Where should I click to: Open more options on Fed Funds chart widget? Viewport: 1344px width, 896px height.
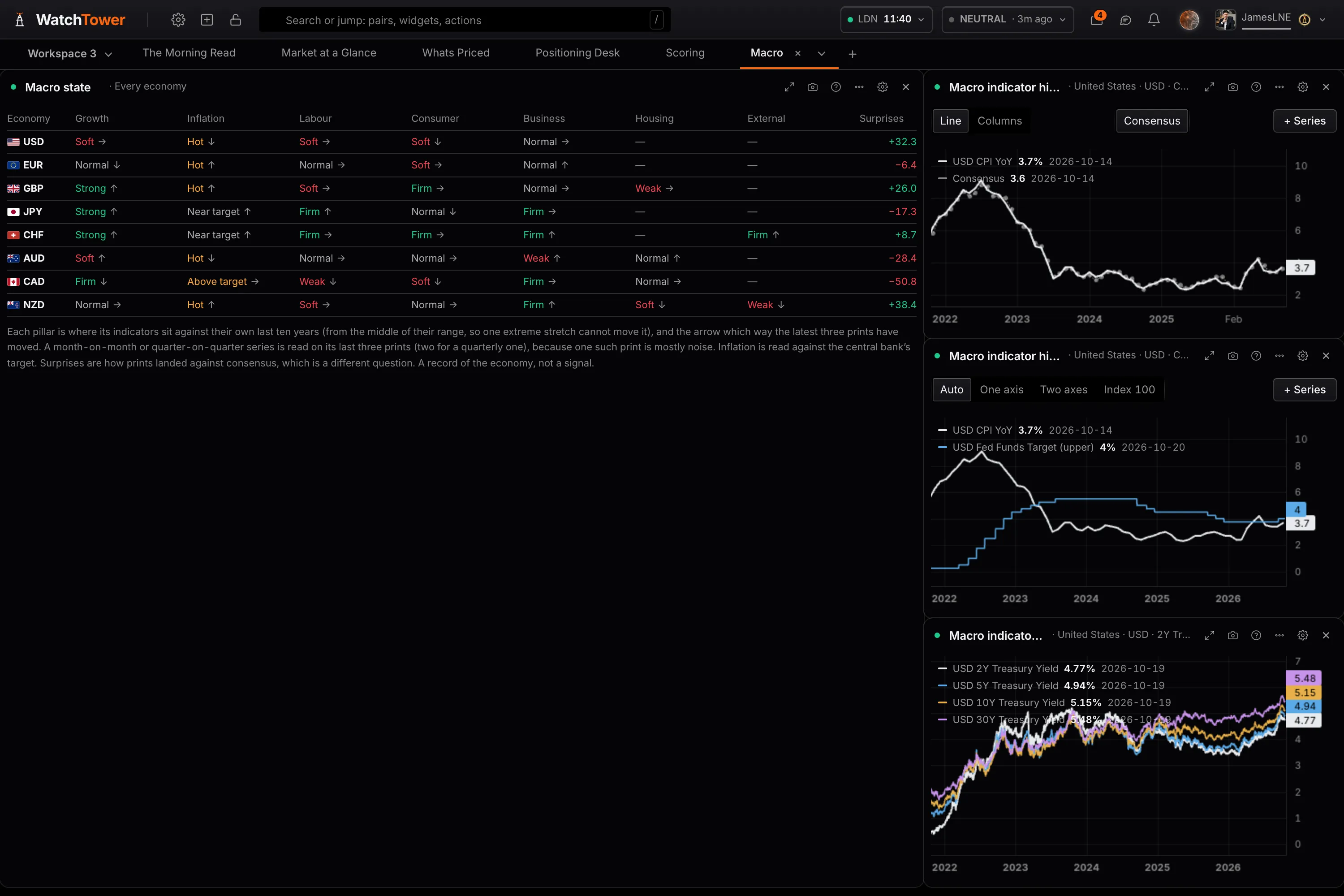(1279, 355)
